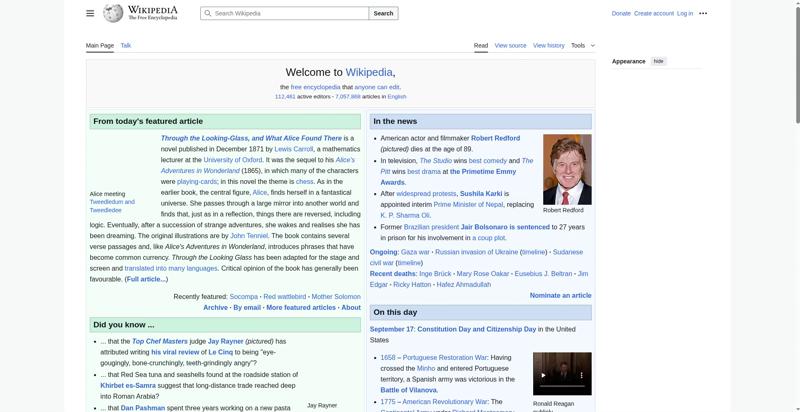Click the 'chess' link

tap(305, 182)
